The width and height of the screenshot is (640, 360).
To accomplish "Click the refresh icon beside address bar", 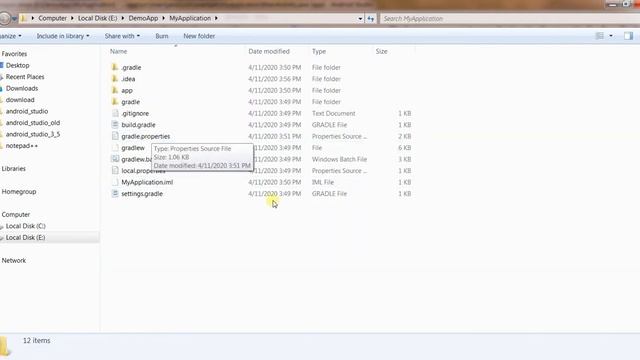I will coord(371,18).
